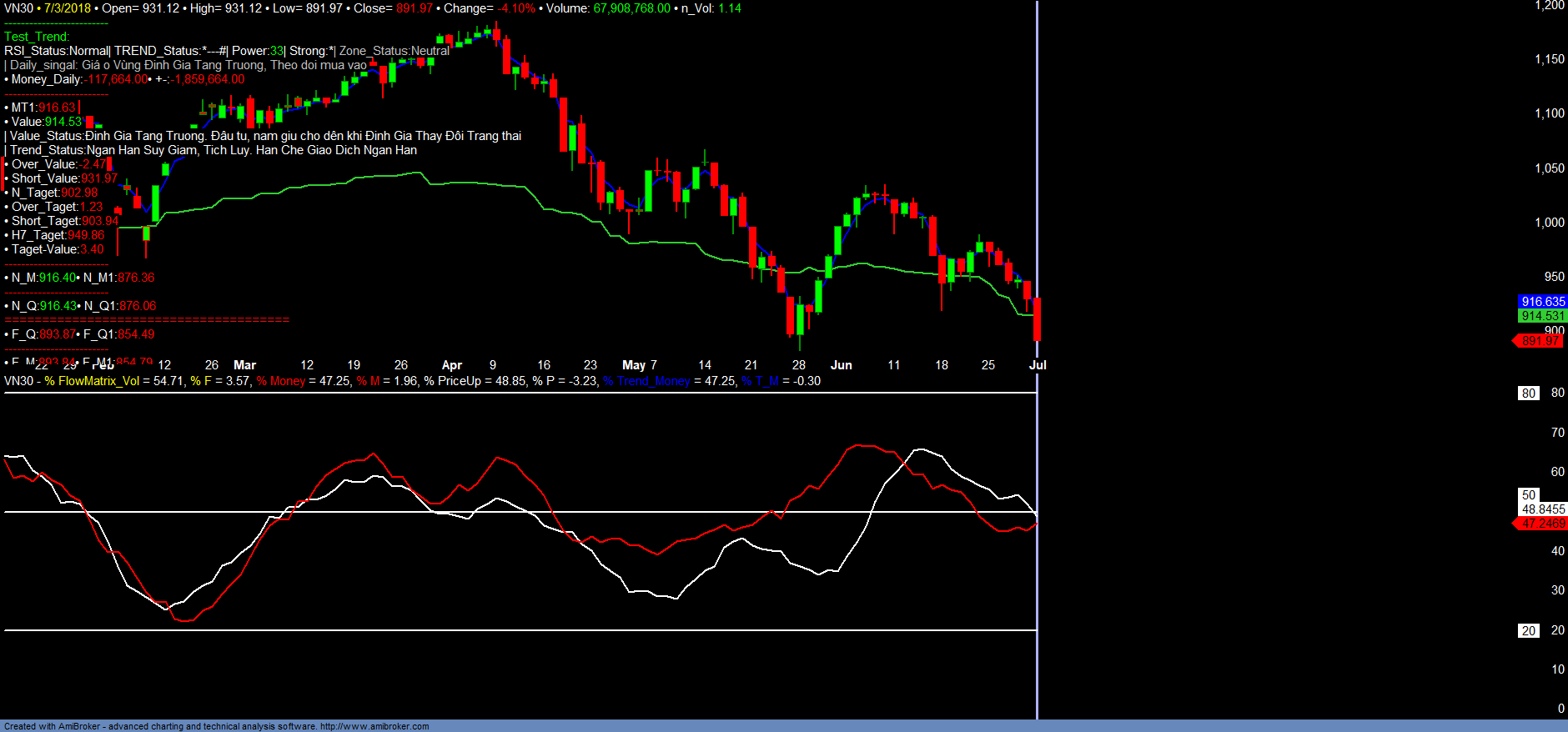The width and height of the screenshot is (1568, 732).
Task: Click the Jul label on date axis
Action: (1038, 365)
